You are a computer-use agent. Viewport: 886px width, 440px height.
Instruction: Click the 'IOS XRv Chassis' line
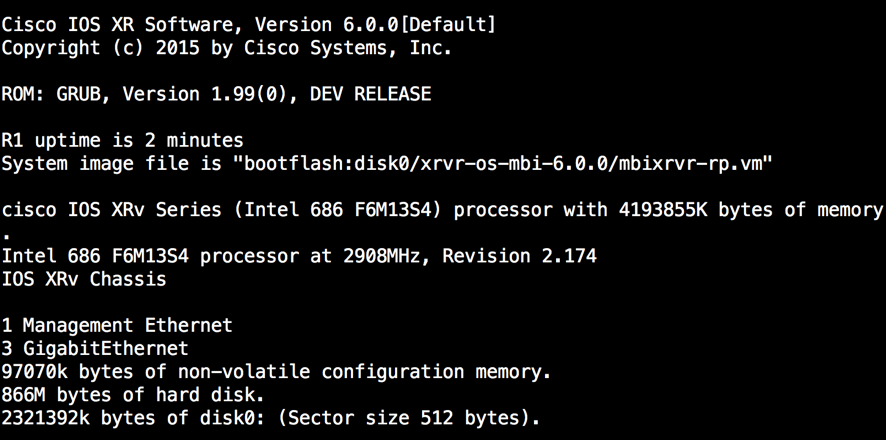[84, 280]
